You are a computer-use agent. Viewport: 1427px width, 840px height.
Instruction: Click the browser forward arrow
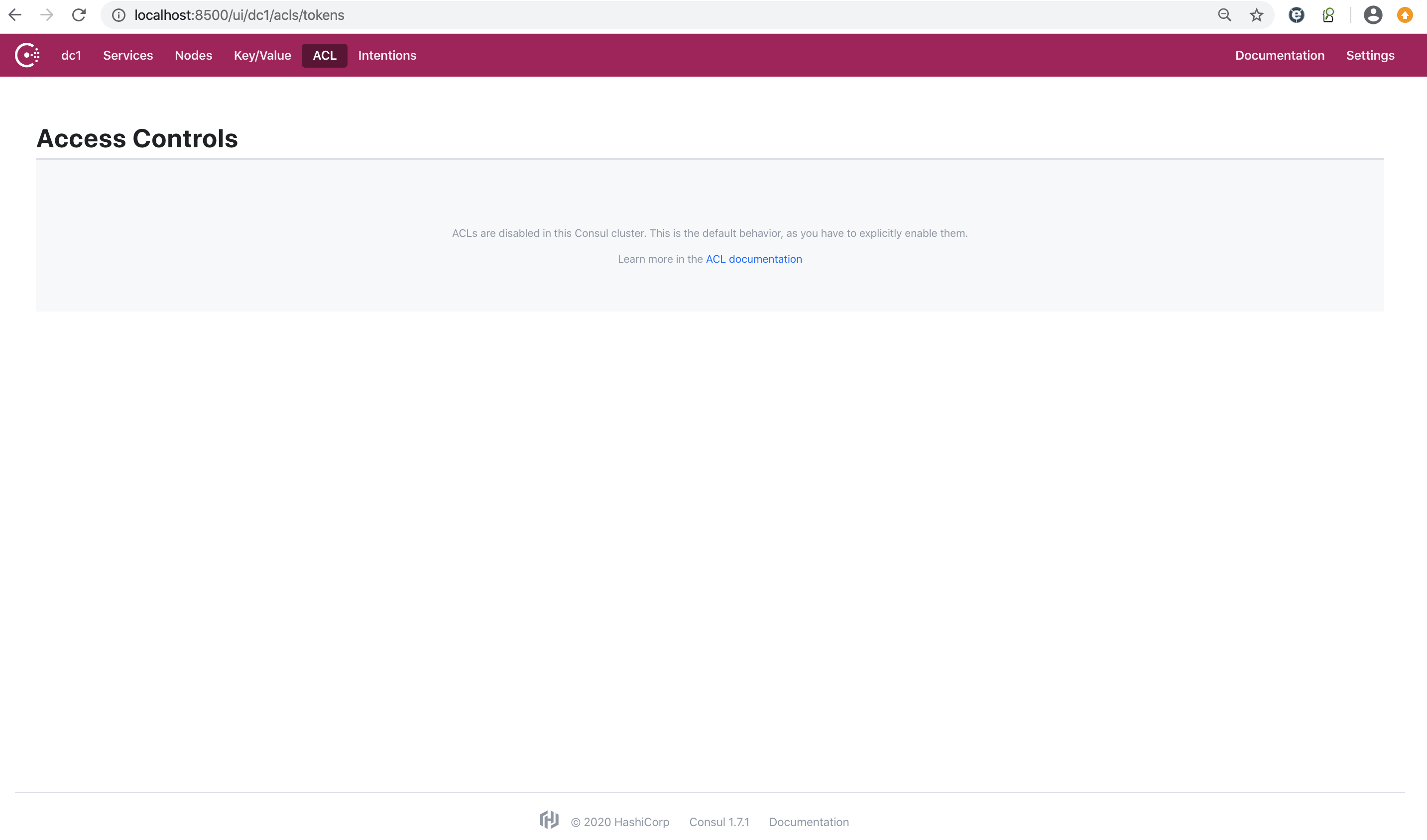47,15
